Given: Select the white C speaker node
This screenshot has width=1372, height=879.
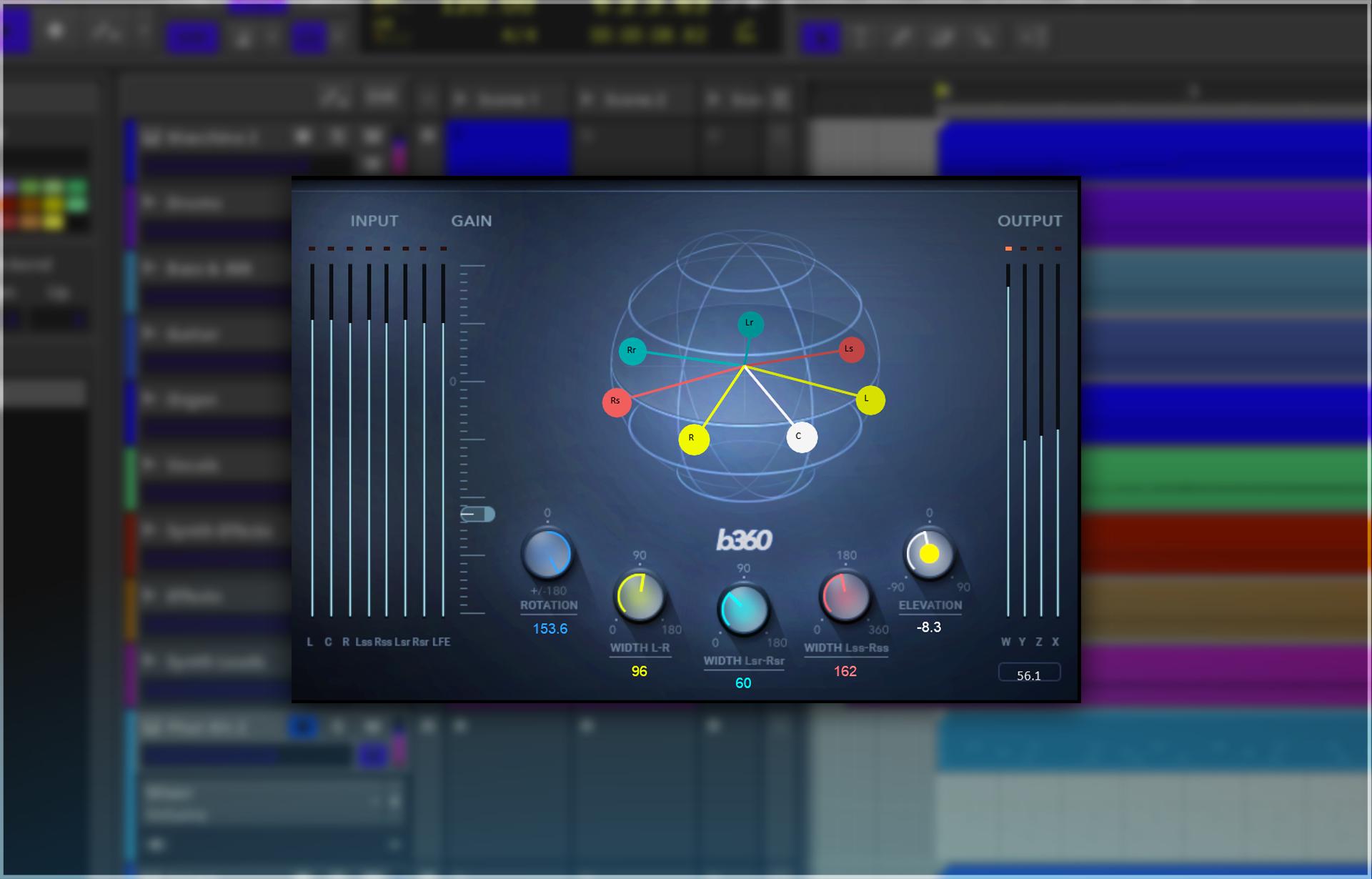Looking at the screenshot, I should pos(802,437).
